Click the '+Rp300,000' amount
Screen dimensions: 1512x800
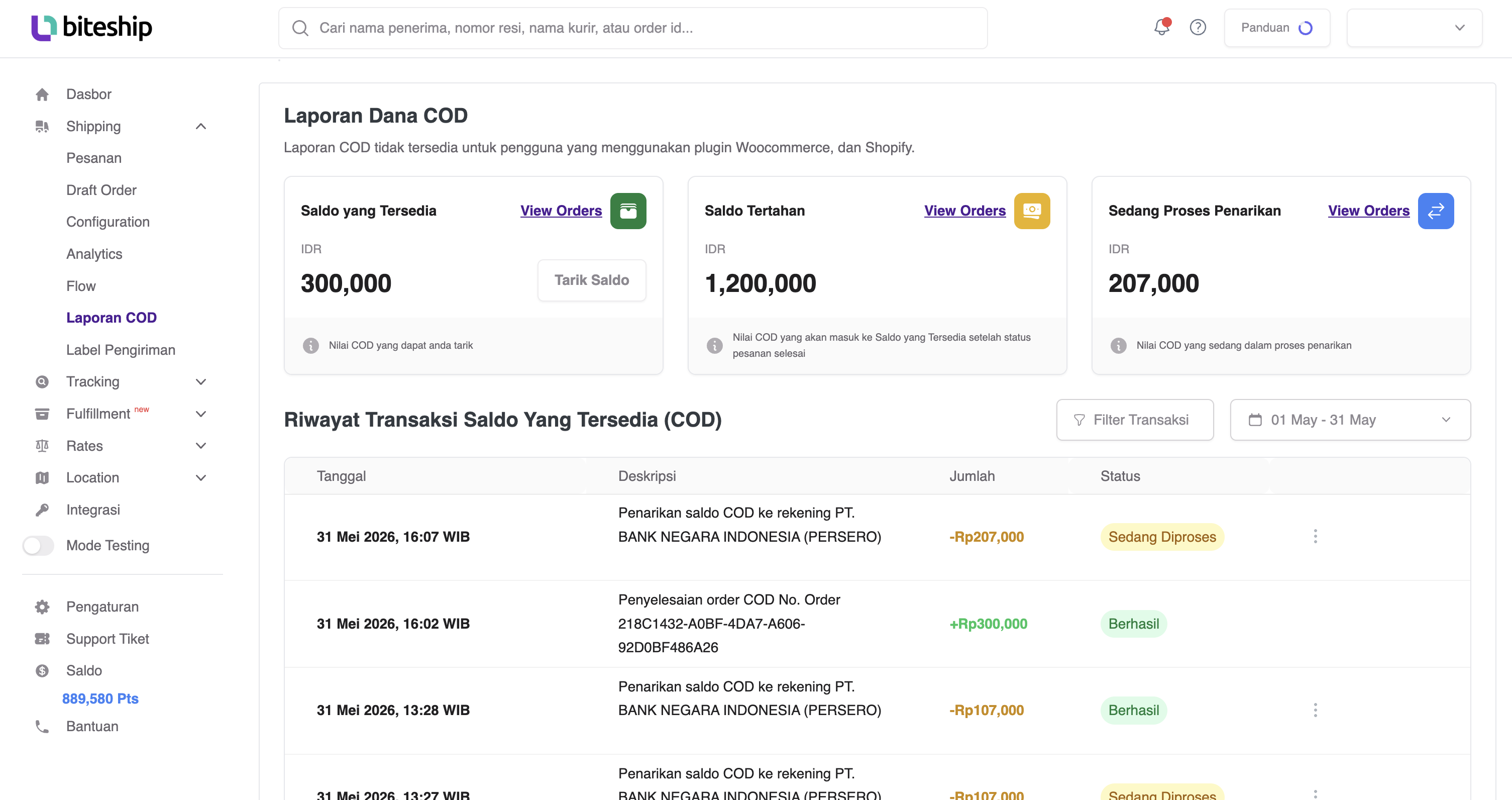989,624
